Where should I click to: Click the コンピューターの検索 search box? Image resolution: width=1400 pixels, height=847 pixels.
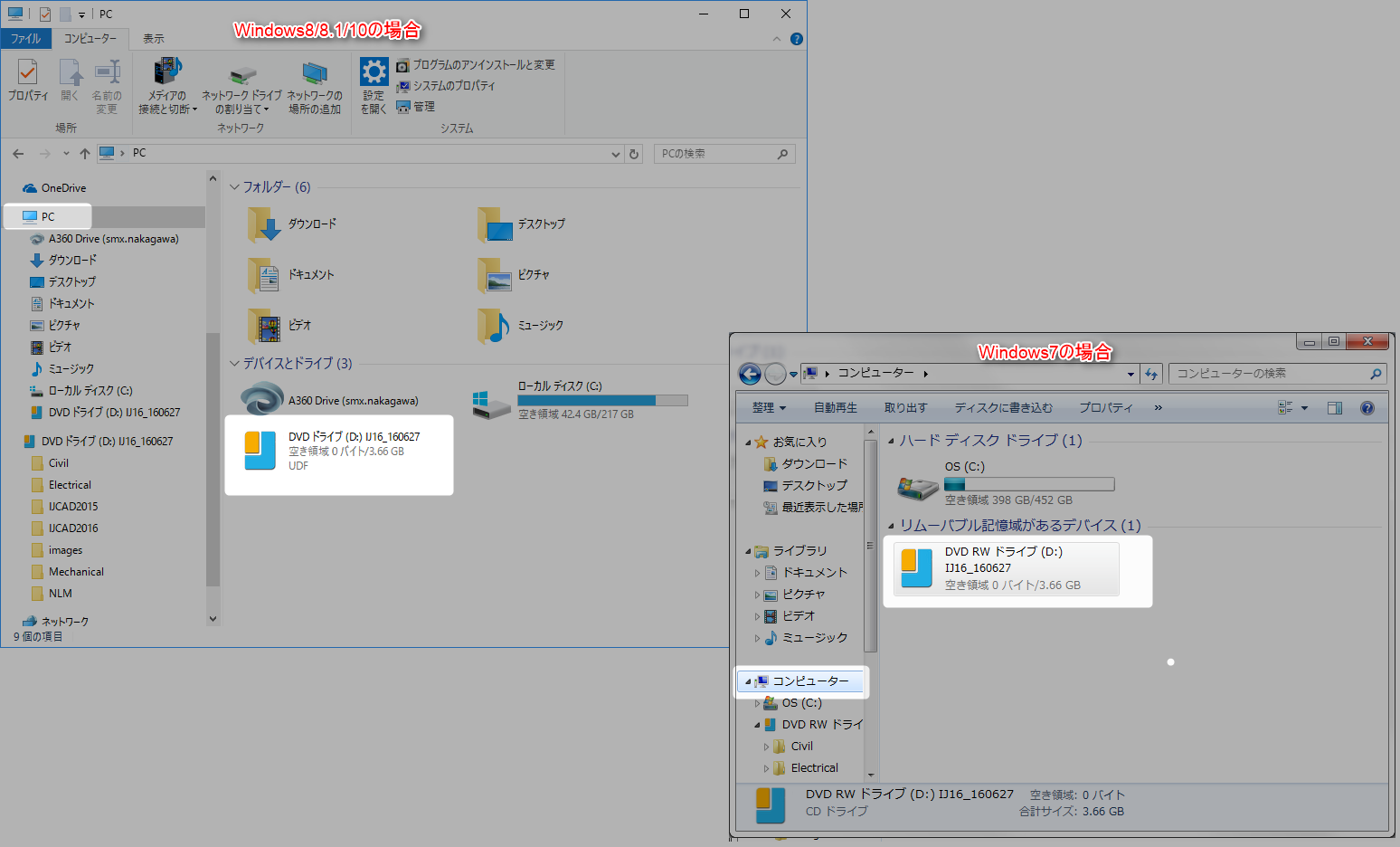click(1277, 374)
